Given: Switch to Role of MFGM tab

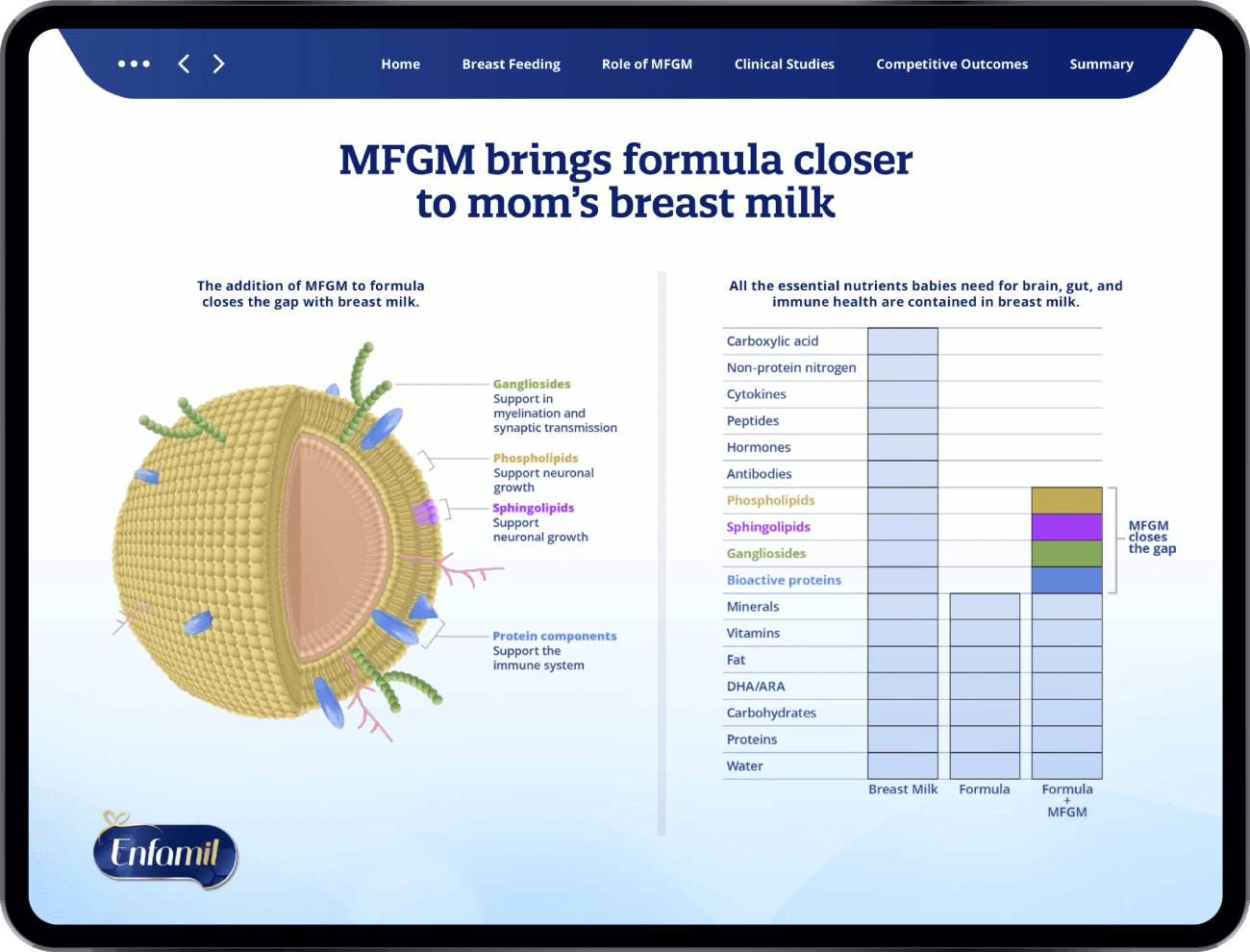Looking at the screenshot, I should pos(647,64).
